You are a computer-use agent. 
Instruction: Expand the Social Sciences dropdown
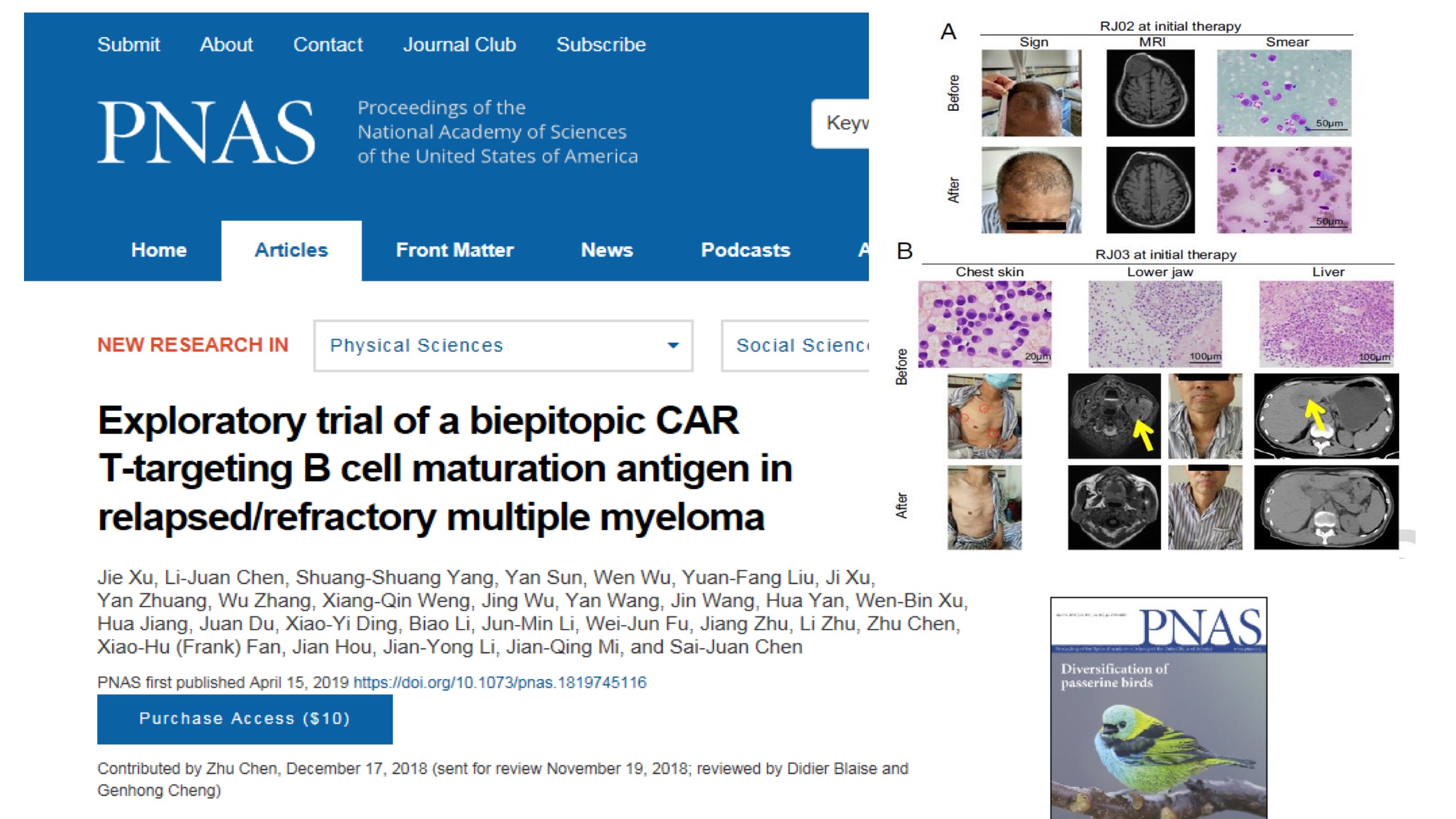795,346
